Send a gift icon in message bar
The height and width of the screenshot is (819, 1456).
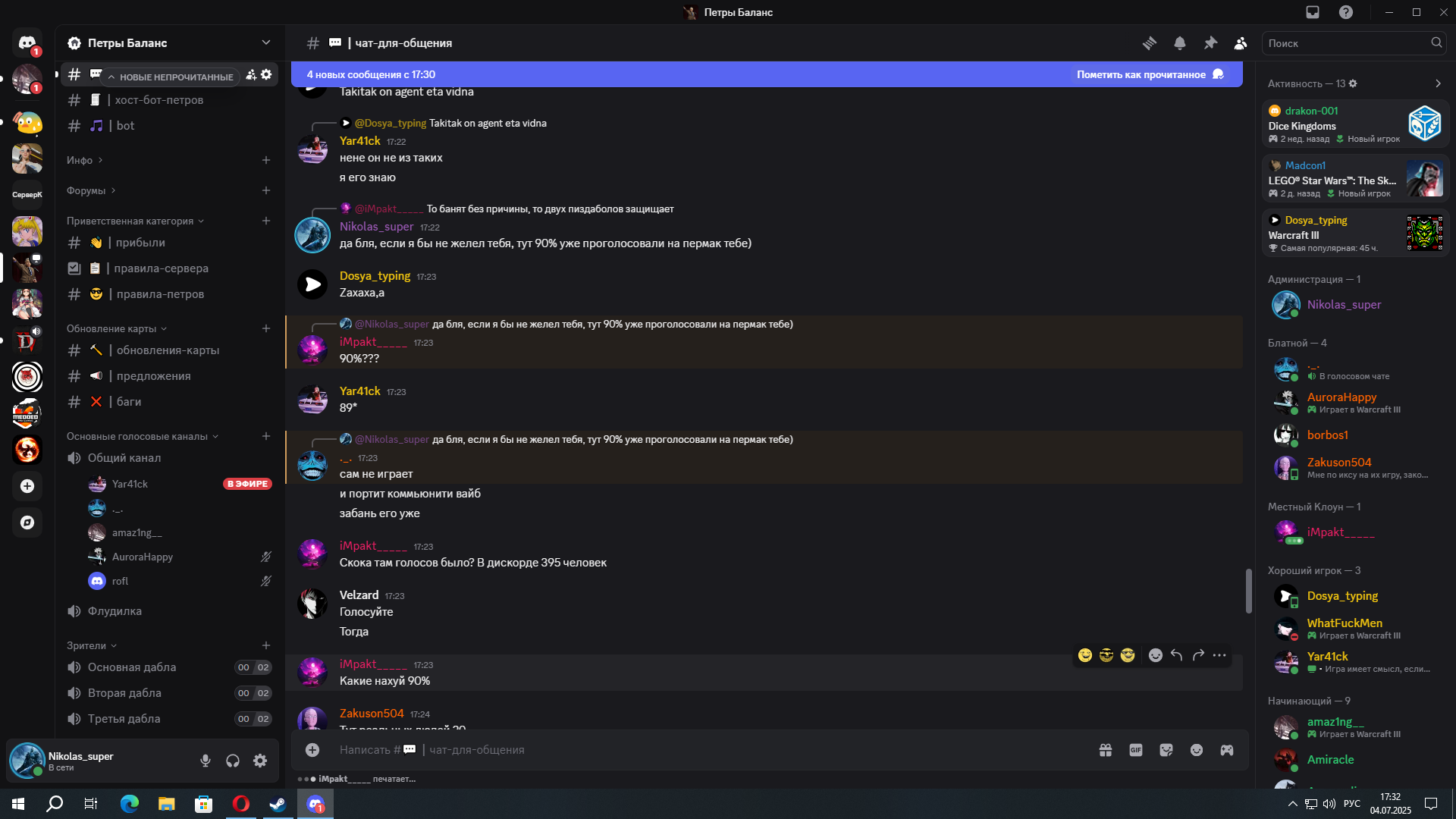[x=1106, y=750]
